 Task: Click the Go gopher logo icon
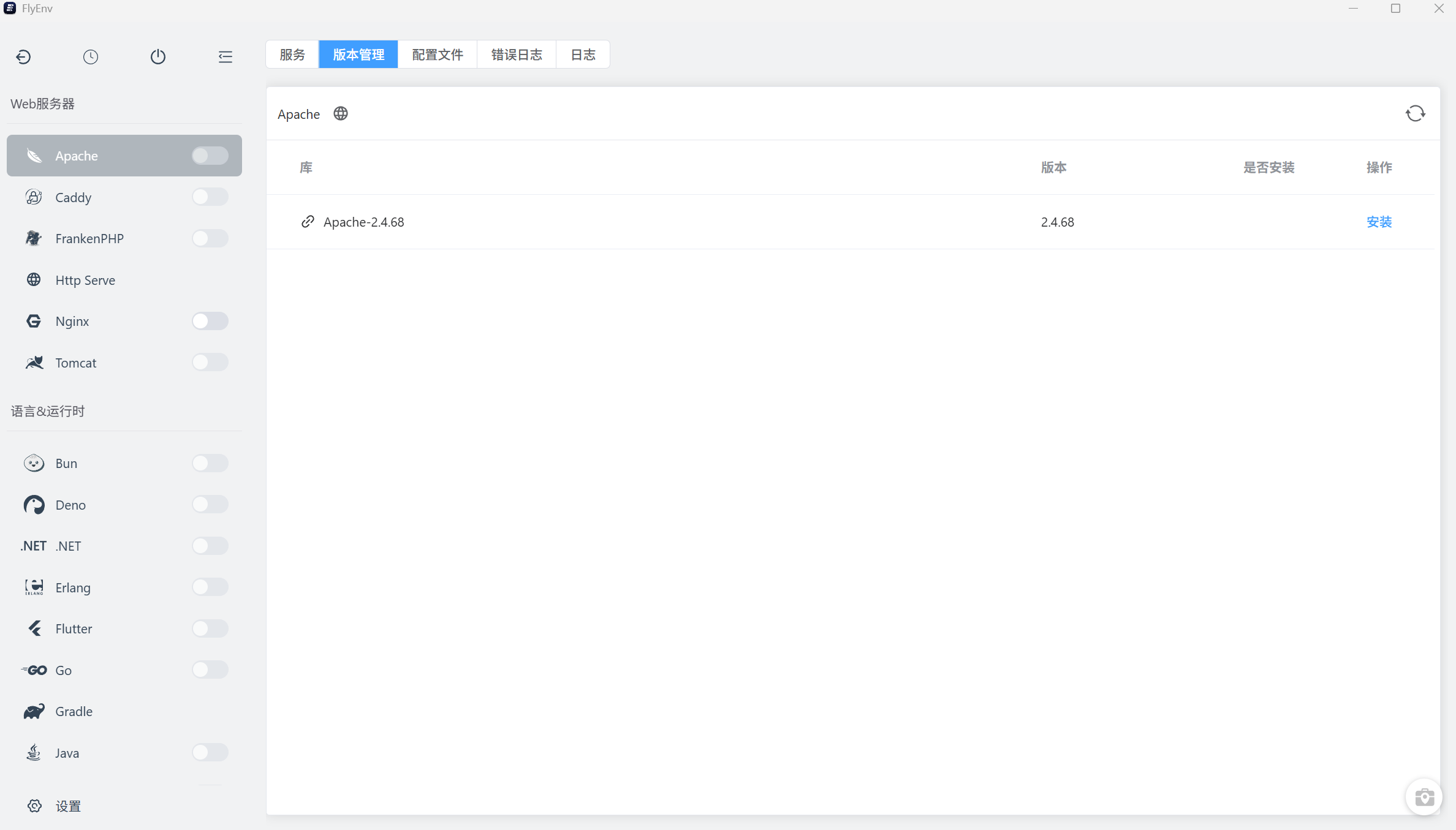tap(34, 670)
